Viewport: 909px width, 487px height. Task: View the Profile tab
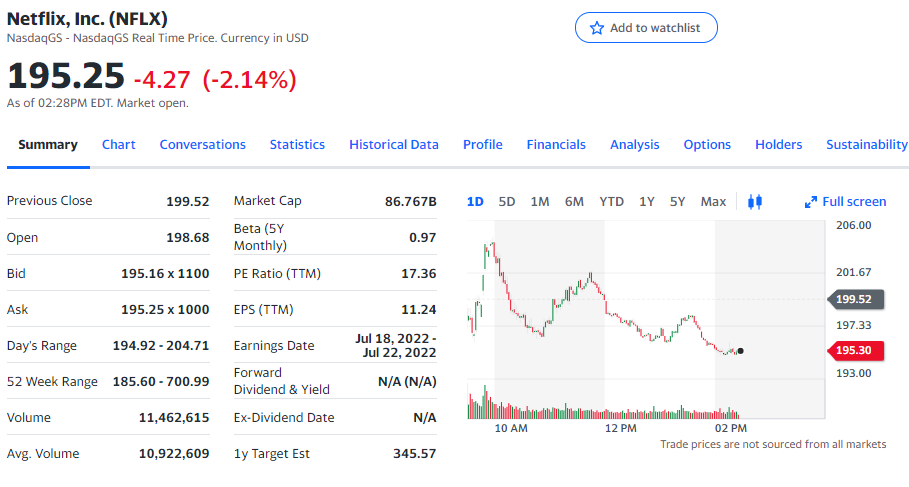point(483,144)
